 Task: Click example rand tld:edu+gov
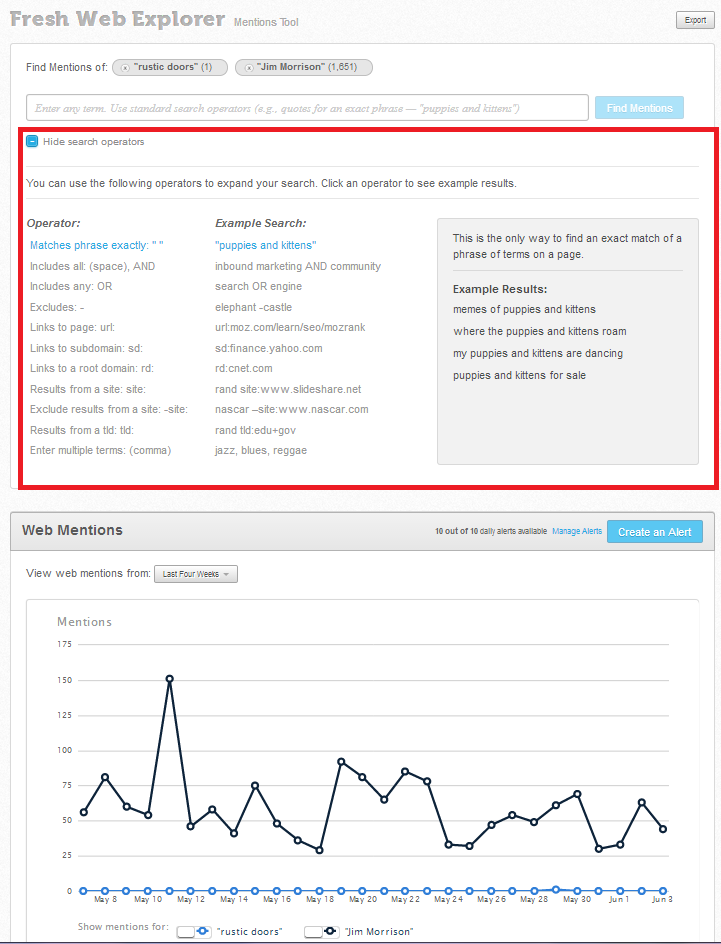pyautogui.click(x=255, y=430)
